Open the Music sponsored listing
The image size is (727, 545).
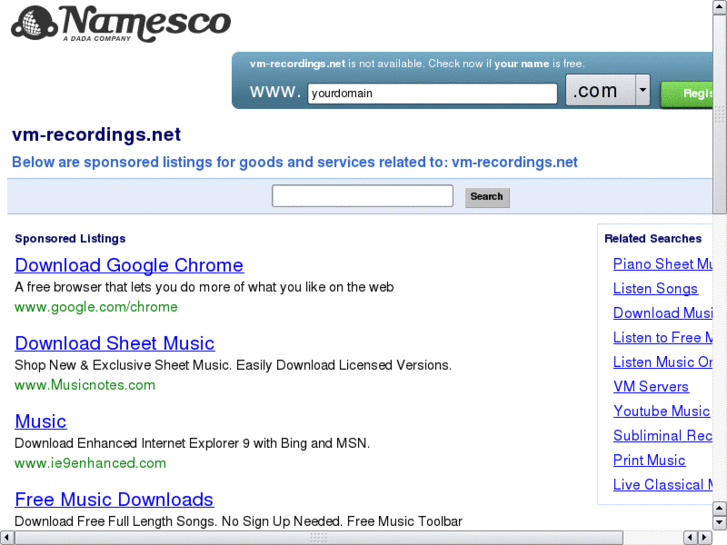point(41,421)
